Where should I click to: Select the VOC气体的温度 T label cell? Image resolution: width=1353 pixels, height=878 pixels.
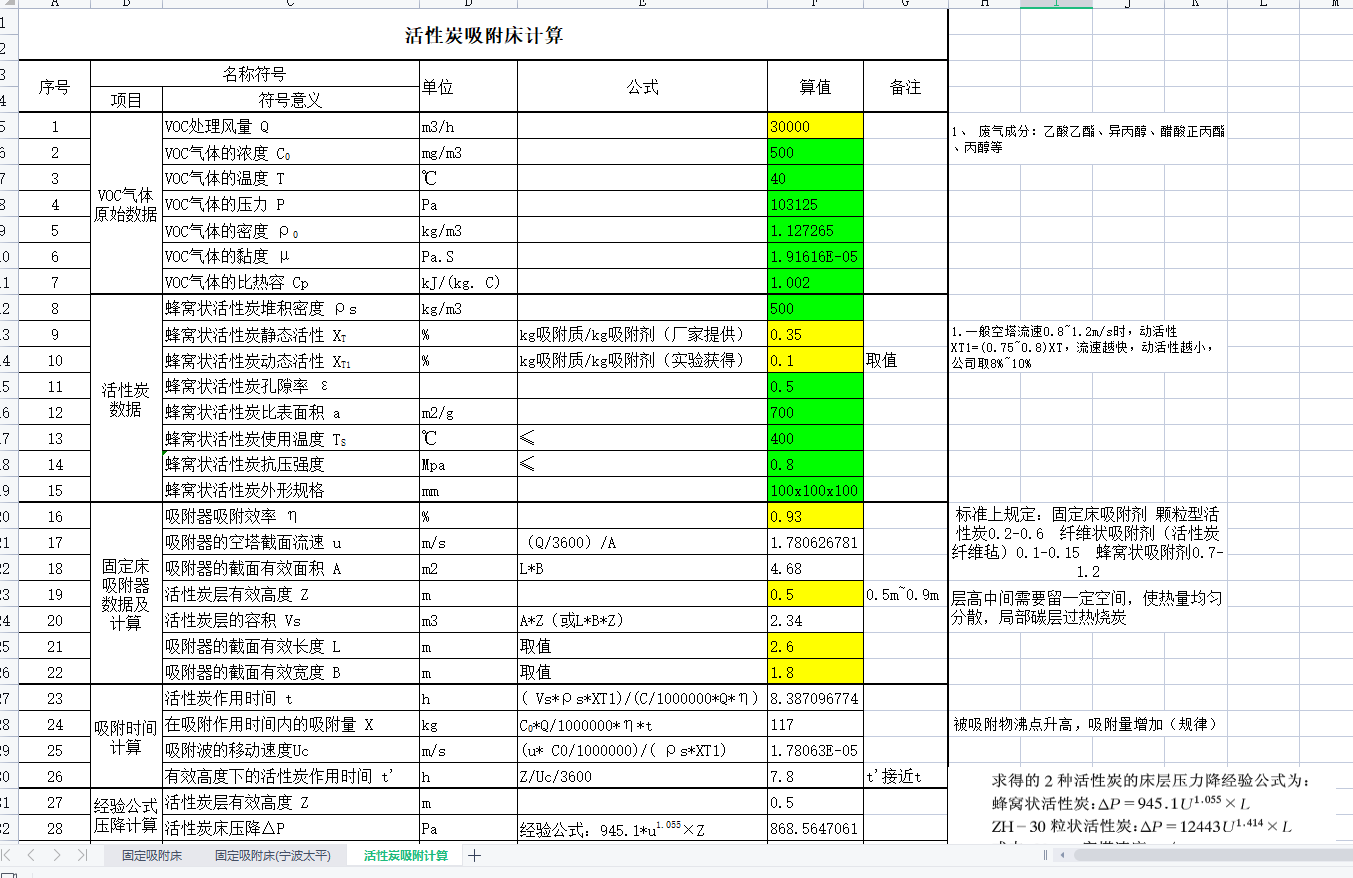[x=291, y=179]
